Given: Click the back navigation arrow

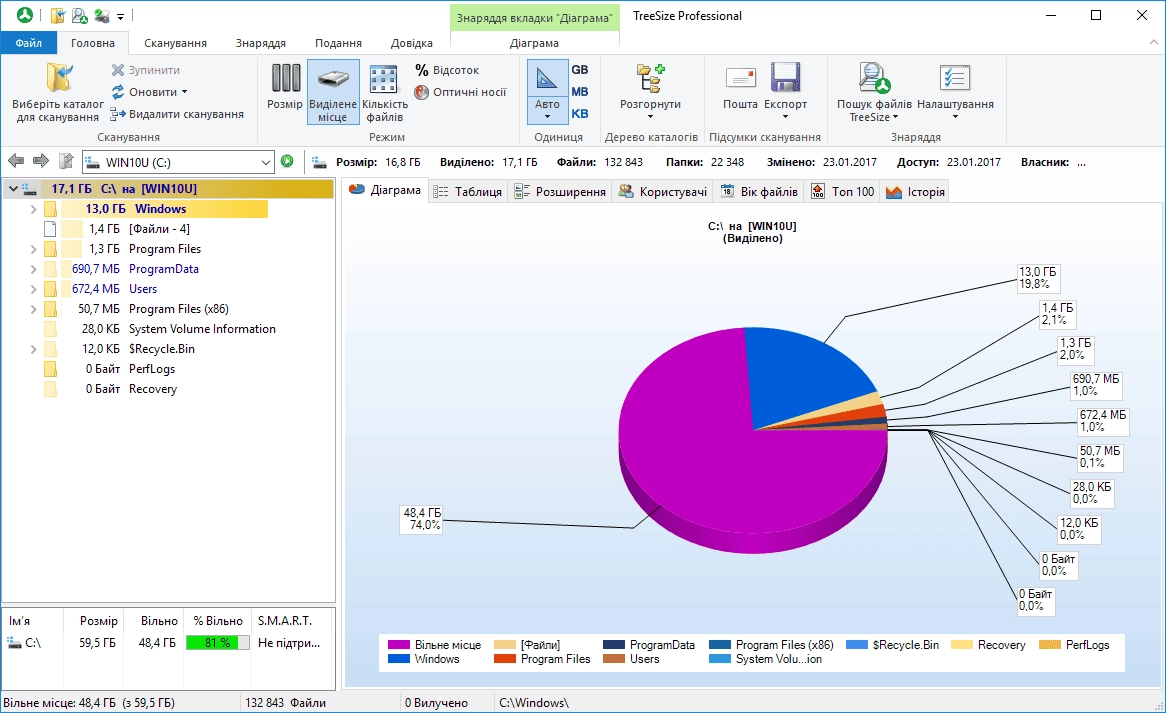Looking at the screenshot, I should coord(16,161).
